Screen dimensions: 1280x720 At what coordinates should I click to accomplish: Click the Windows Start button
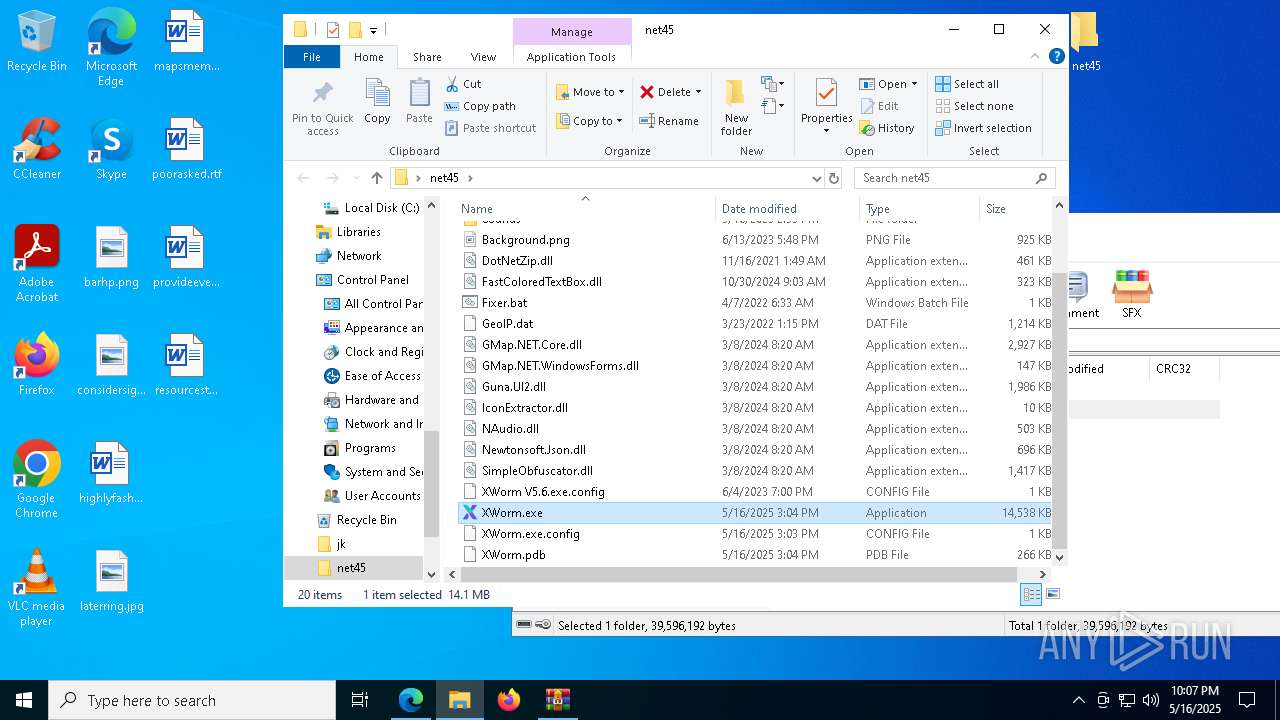(24, 700)
